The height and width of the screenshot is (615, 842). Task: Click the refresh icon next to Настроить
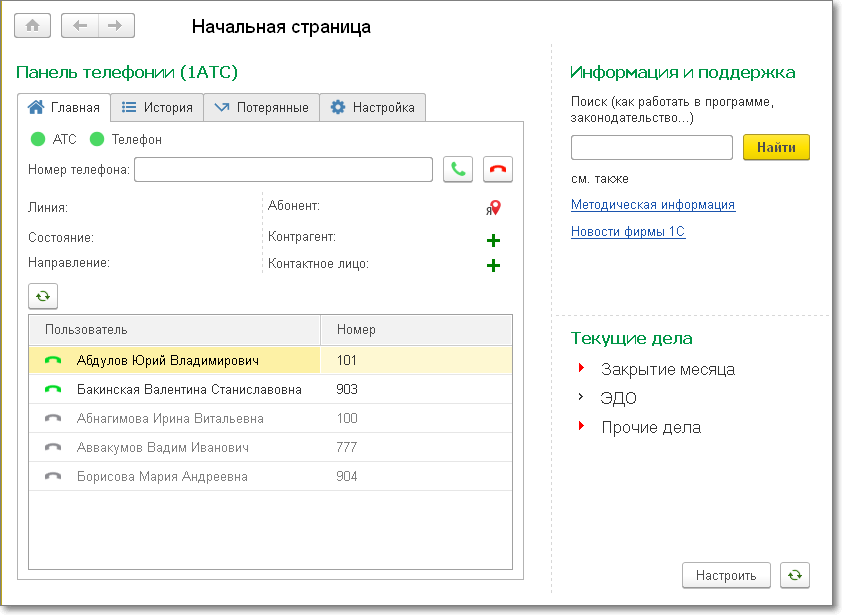(795, 575)
